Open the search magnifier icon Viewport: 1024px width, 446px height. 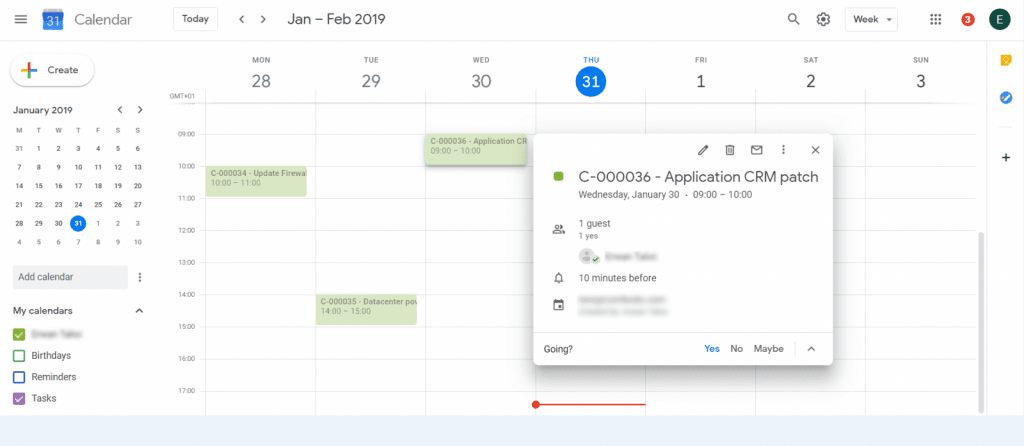coord(794,19)
